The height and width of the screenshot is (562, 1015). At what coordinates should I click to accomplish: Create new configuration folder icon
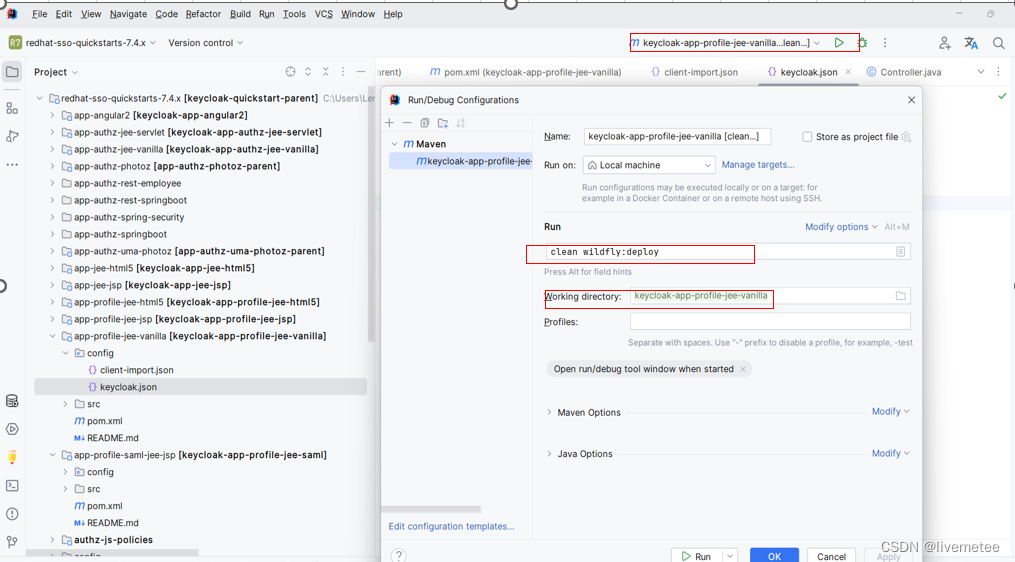pos(443,123)
